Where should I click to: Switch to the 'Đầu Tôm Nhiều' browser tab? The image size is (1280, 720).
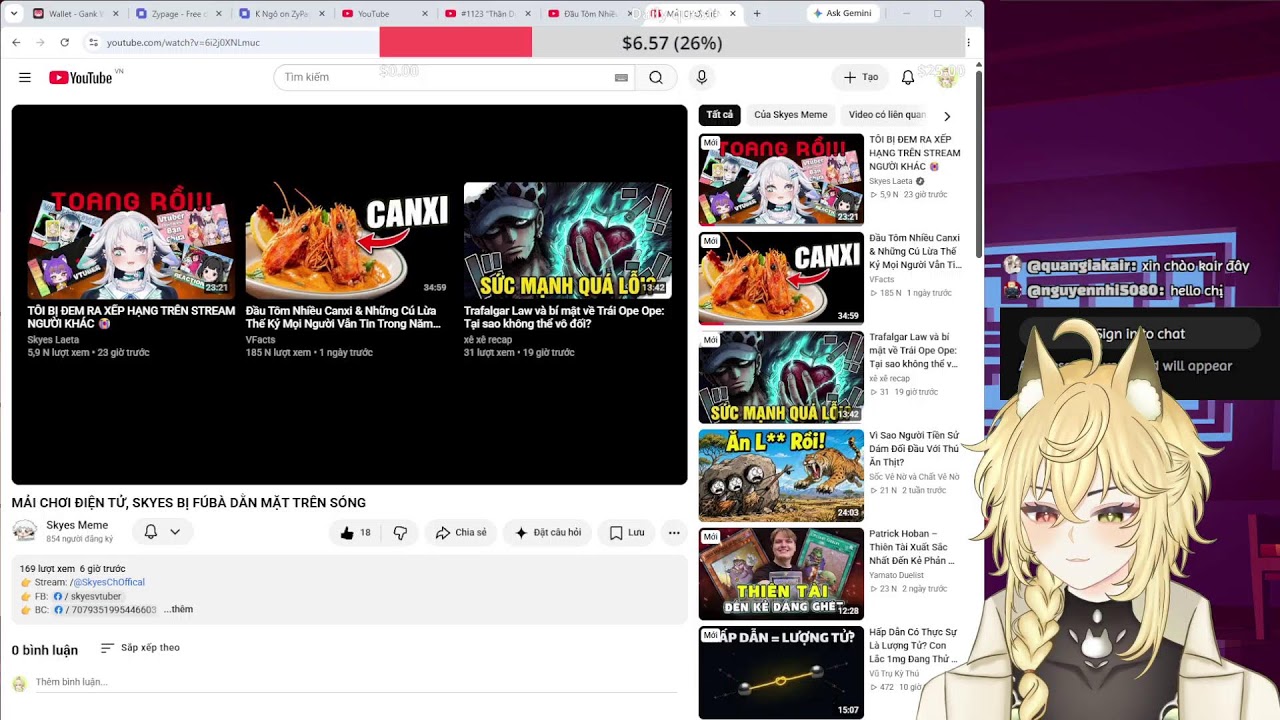point(590,14)
